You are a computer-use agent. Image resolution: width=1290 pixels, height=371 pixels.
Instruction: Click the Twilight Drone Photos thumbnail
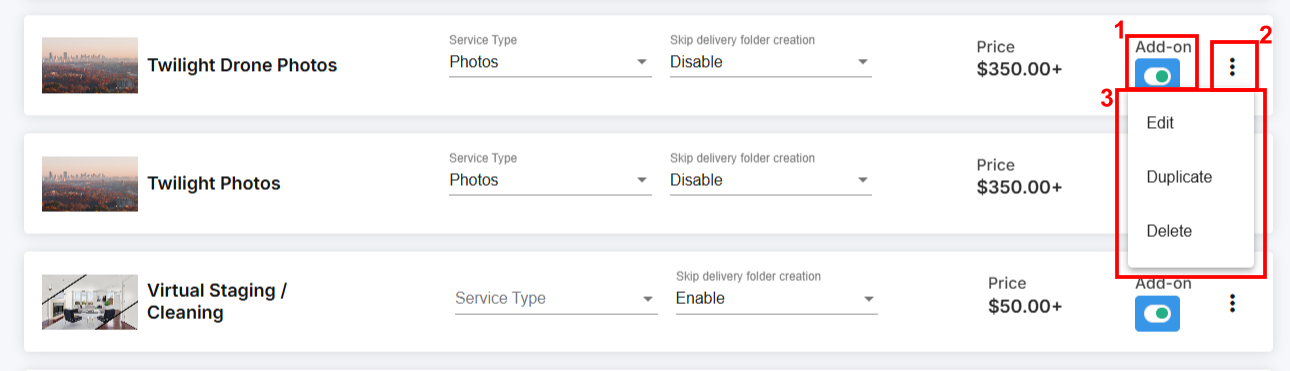pyautogui.click(x=90, y=65)
